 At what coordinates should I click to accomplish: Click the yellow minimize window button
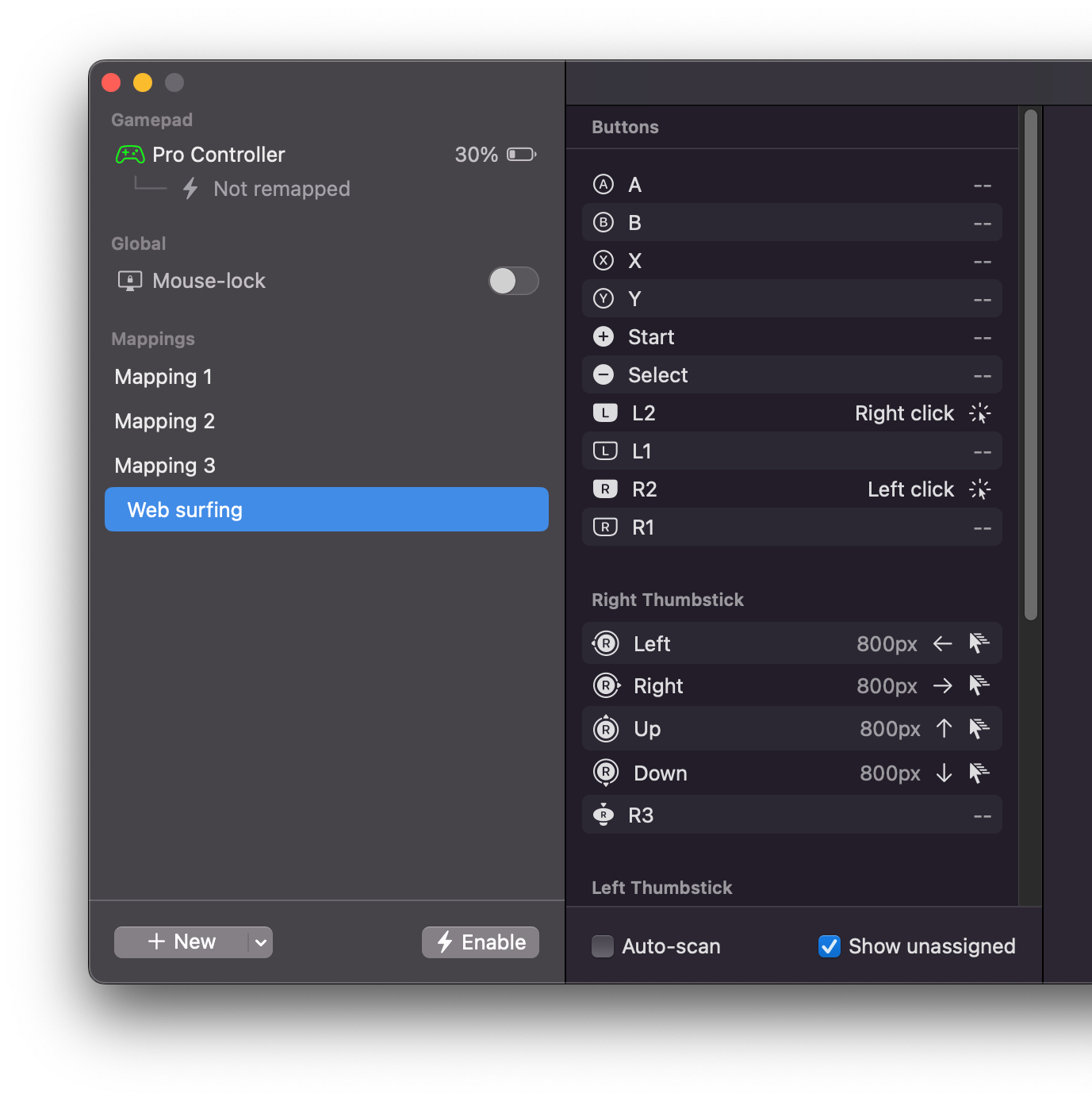pyautogui.click(x=143, y=82)
